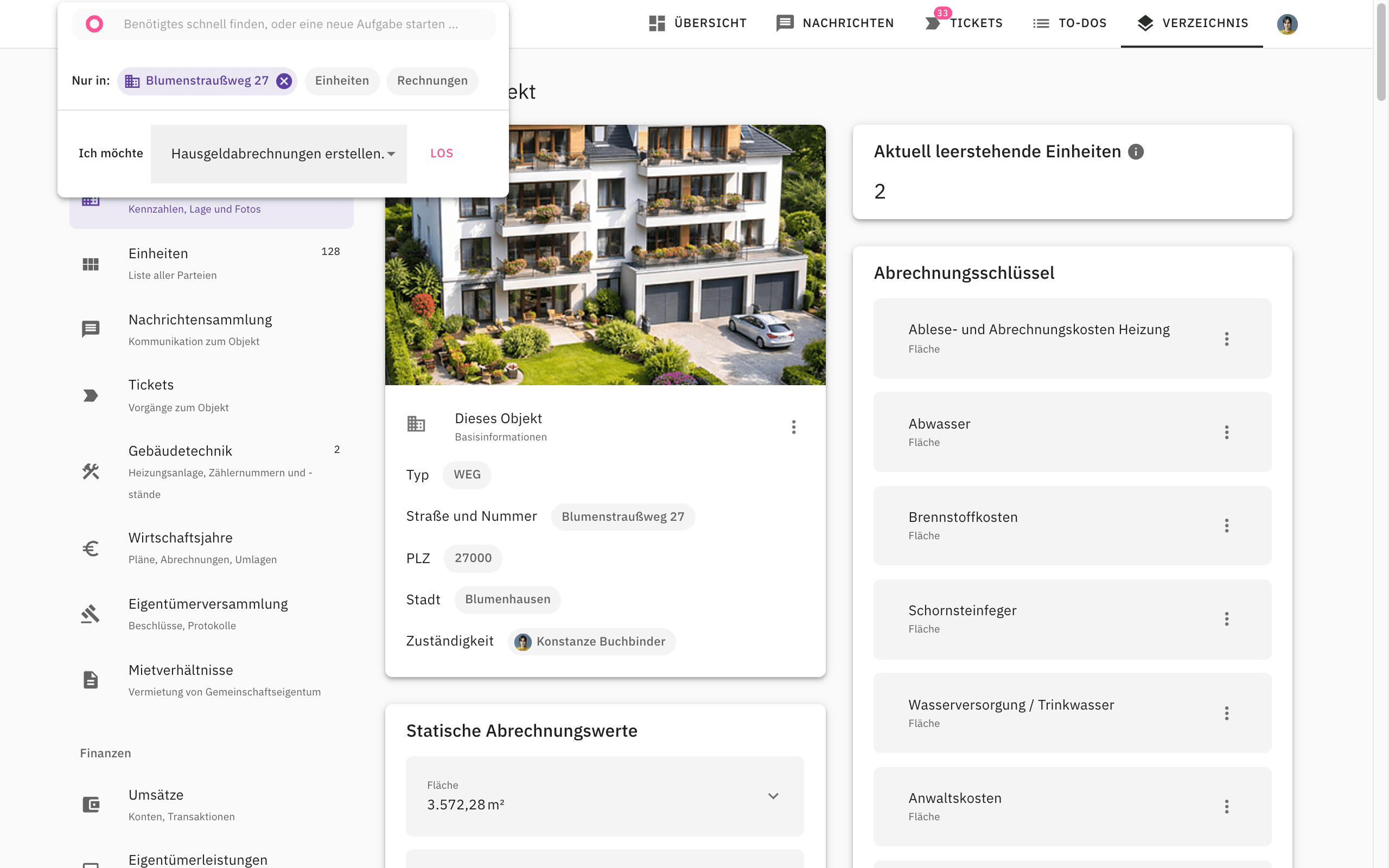Viewport: 1389px width, 868px height.
Task: Toggle the Einheiten filter chip
Action: 342,81
